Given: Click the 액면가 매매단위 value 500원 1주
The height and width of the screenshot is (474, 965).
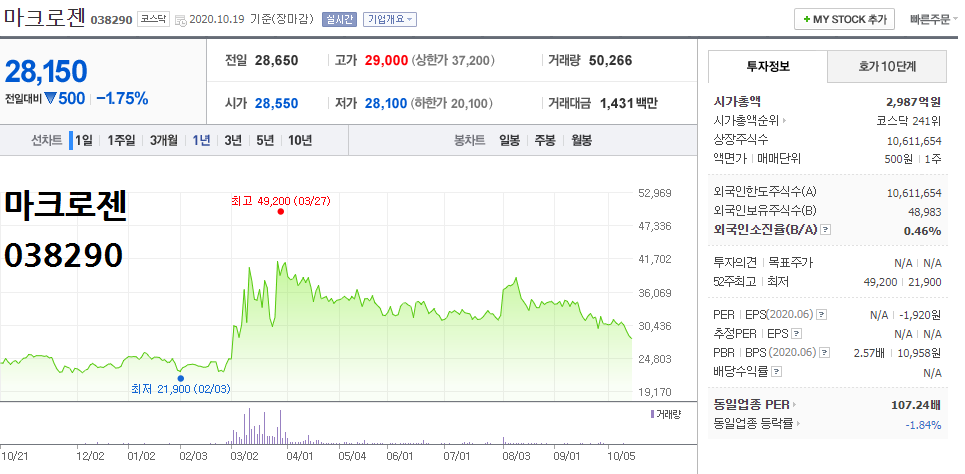Looking at the screenshot, I should tap(913, 159).
